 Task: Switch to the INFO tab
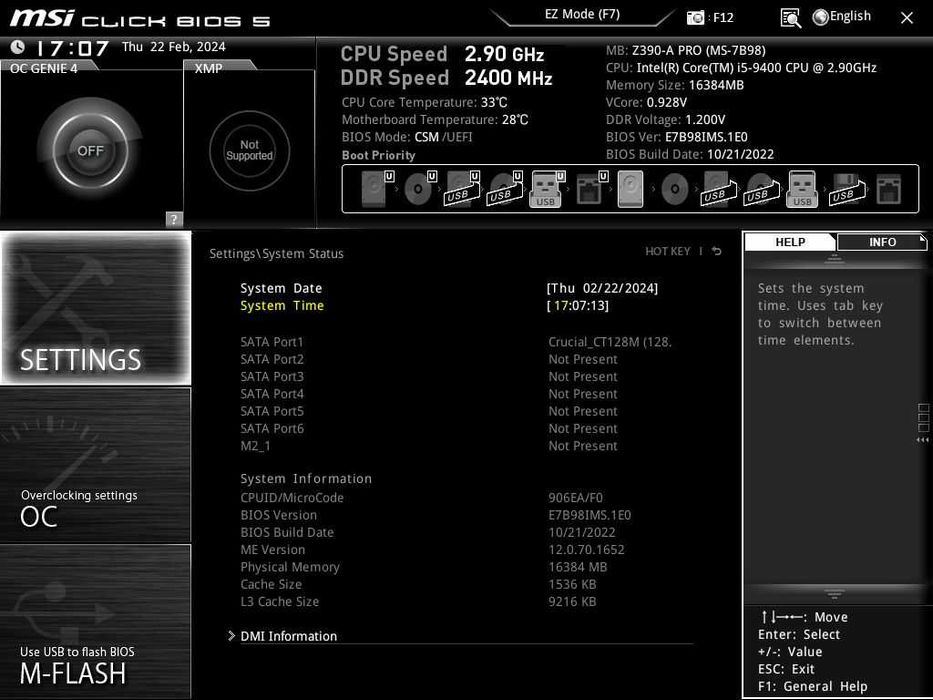pos(882,242)
